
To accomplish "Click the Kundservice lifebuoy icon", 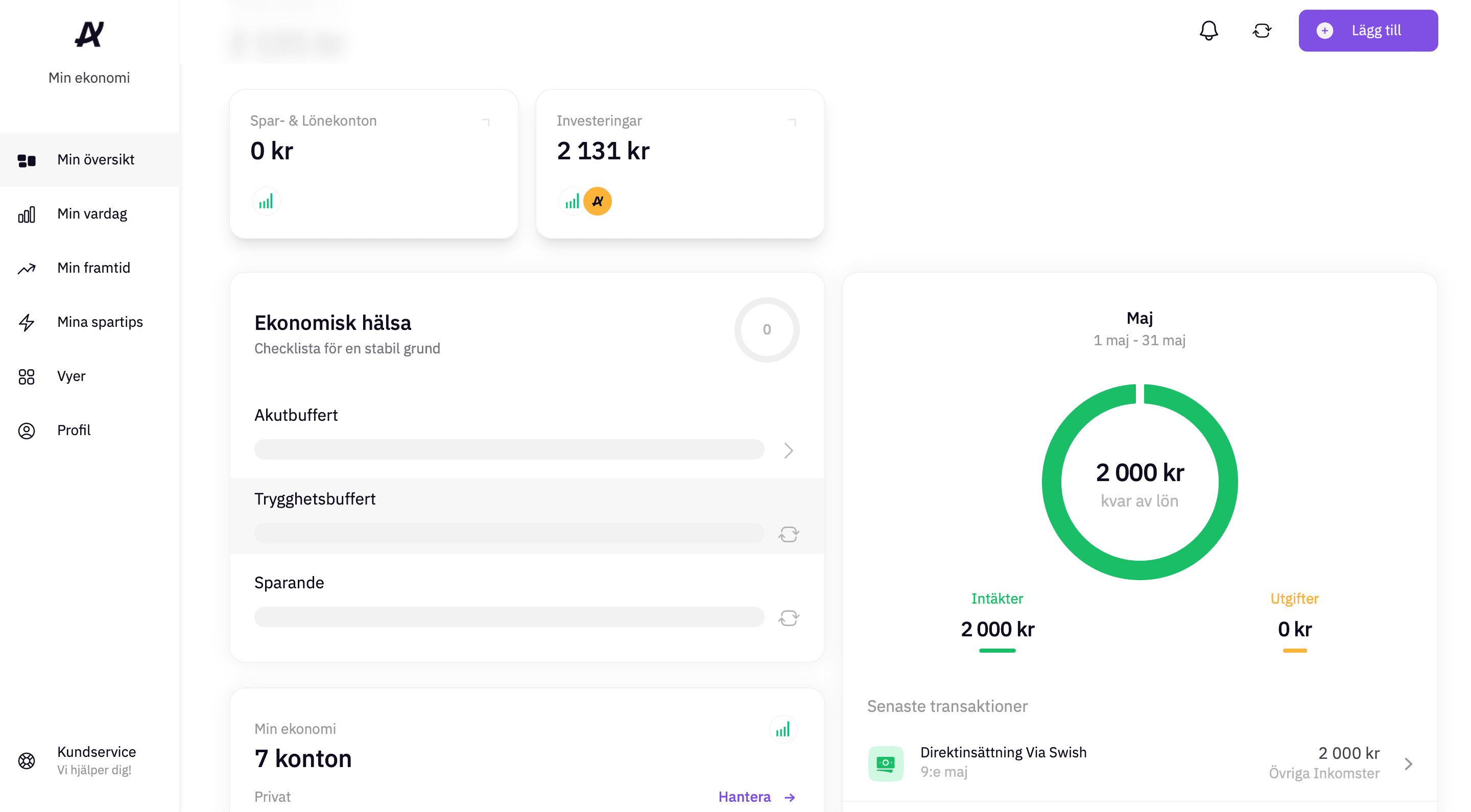I will (26, 760).
